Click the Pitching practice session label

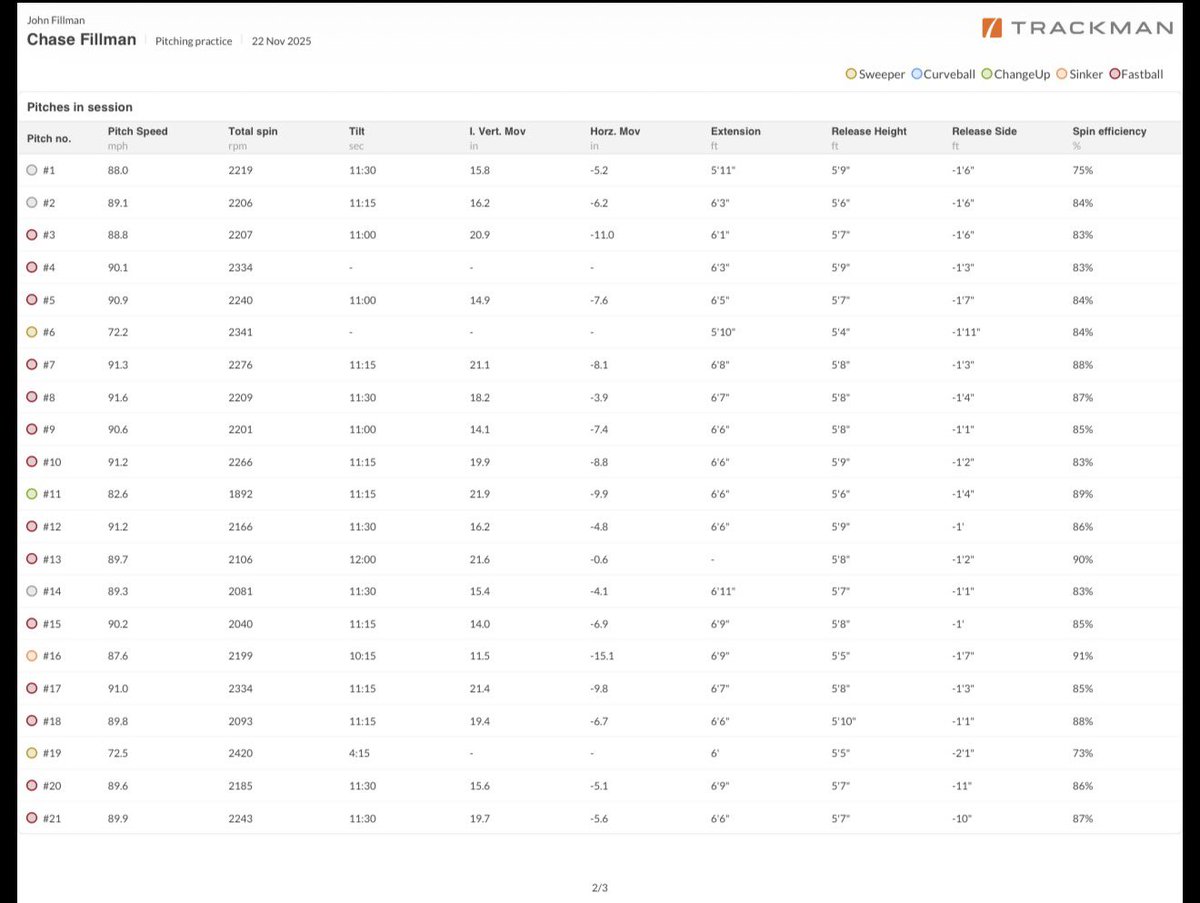pos(194,41)
